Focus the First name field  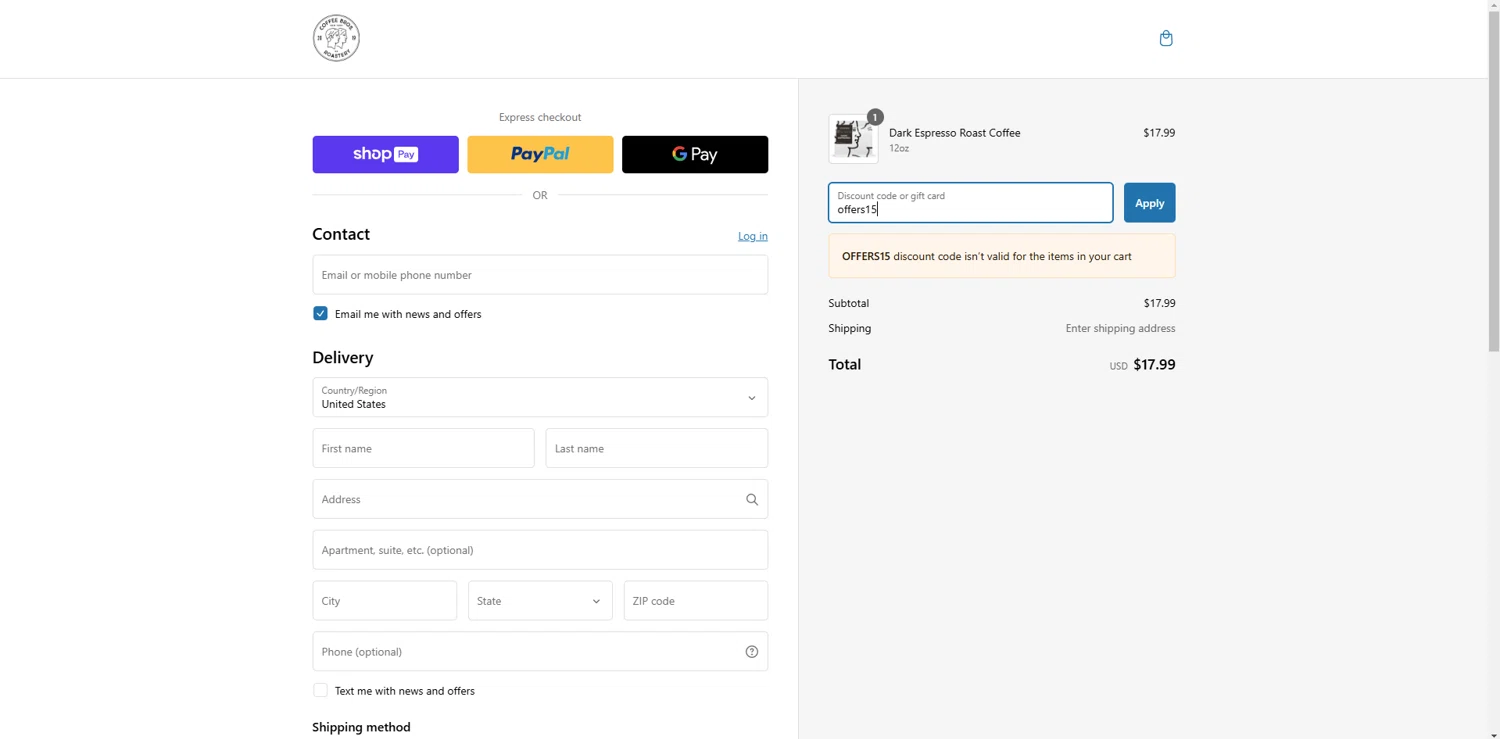[x=423, y=448]
